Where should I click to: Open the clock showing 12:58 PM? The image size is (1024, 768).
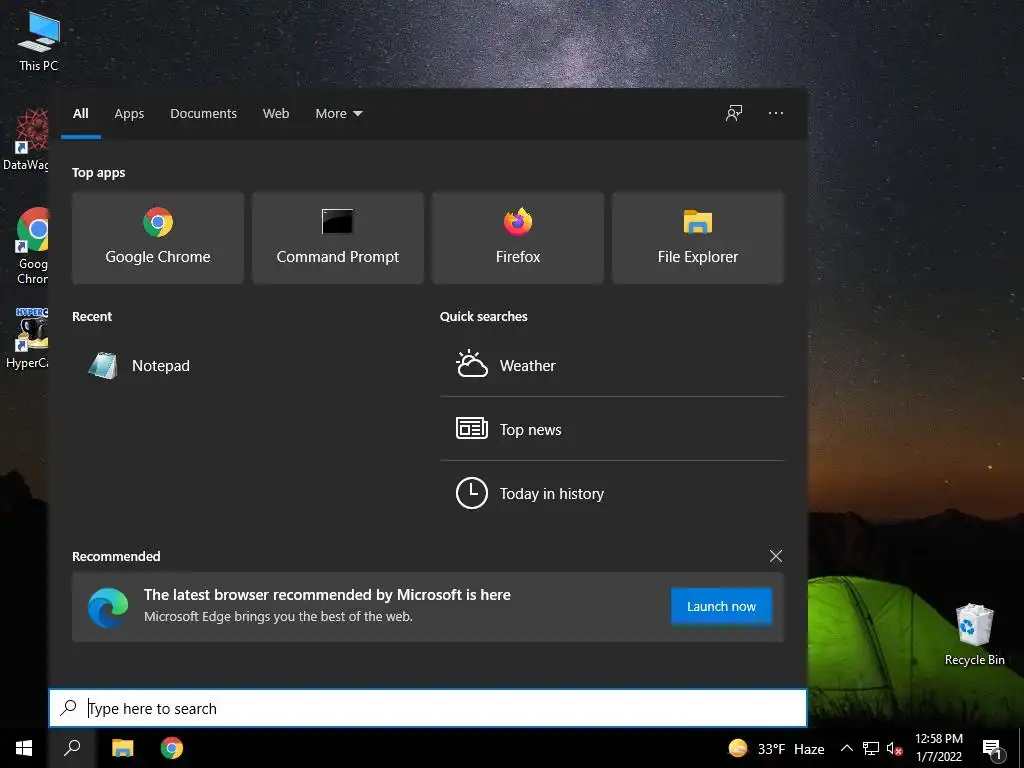938,748
